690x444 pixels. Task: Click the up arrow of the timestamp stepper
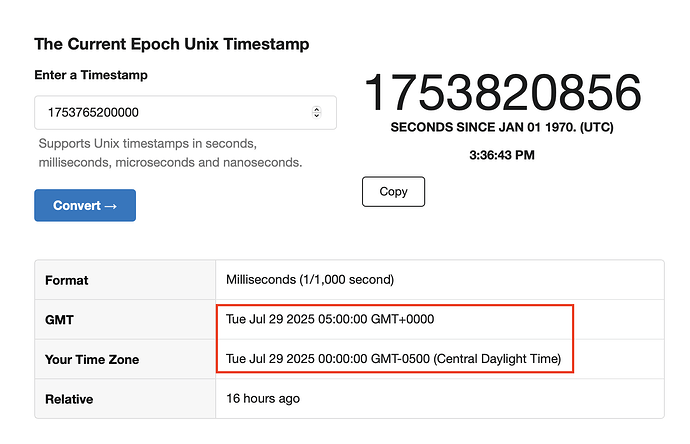pos(316,109)
